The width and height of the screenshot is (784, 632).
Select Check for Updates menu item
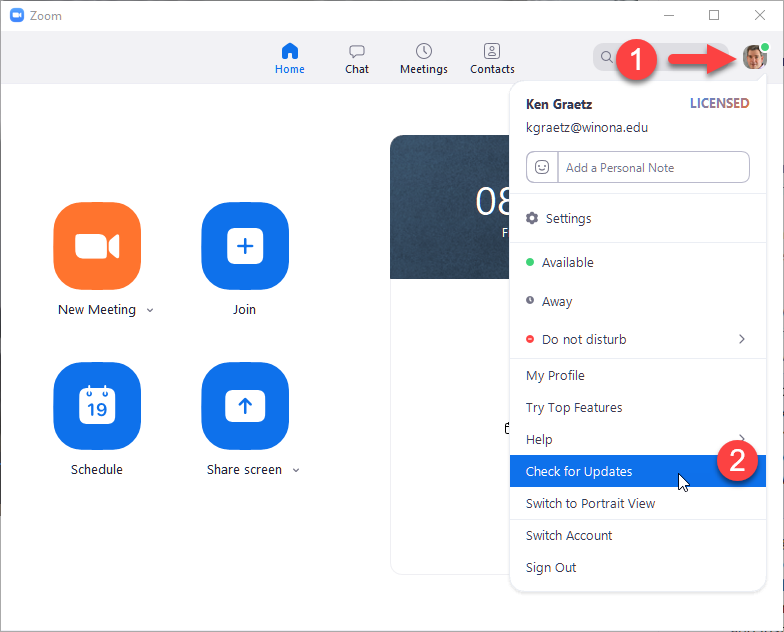[x=579, y=472]
